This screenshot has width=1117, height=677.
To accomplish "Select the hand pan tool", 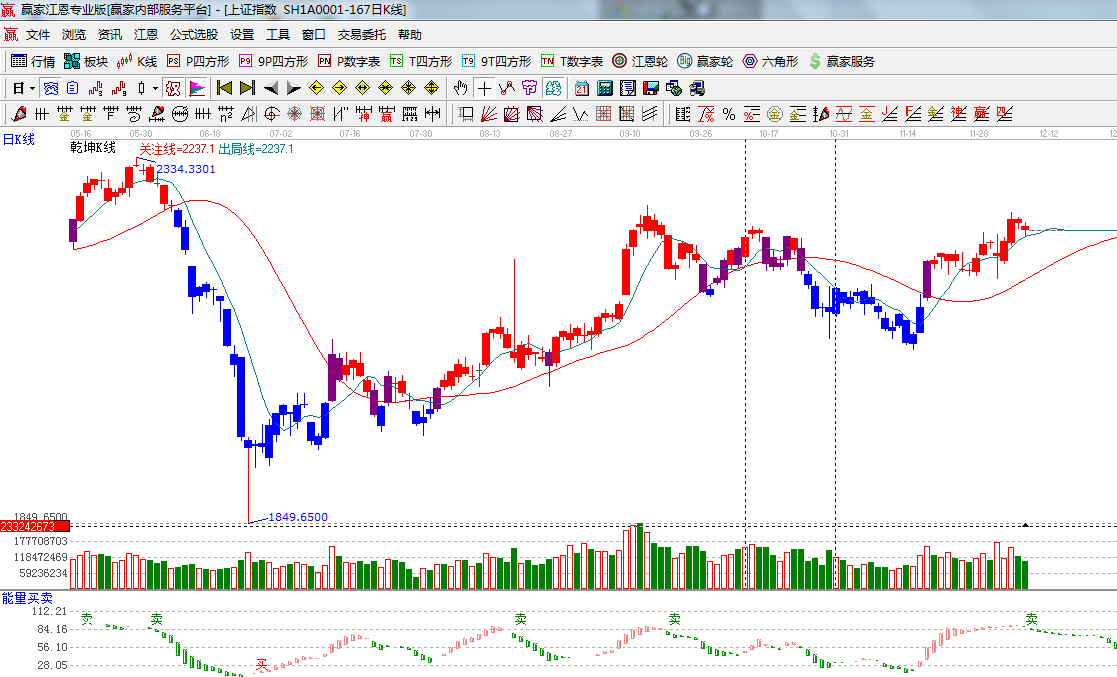I will pos(460,88).
